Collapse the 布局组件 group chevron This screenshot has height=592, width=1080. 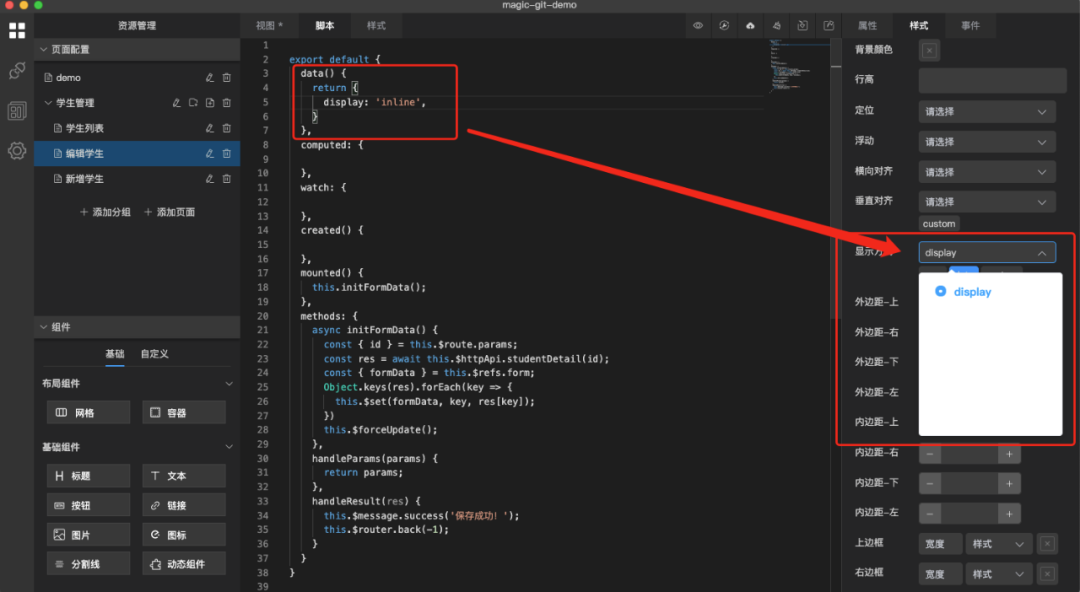pos(229,383)
